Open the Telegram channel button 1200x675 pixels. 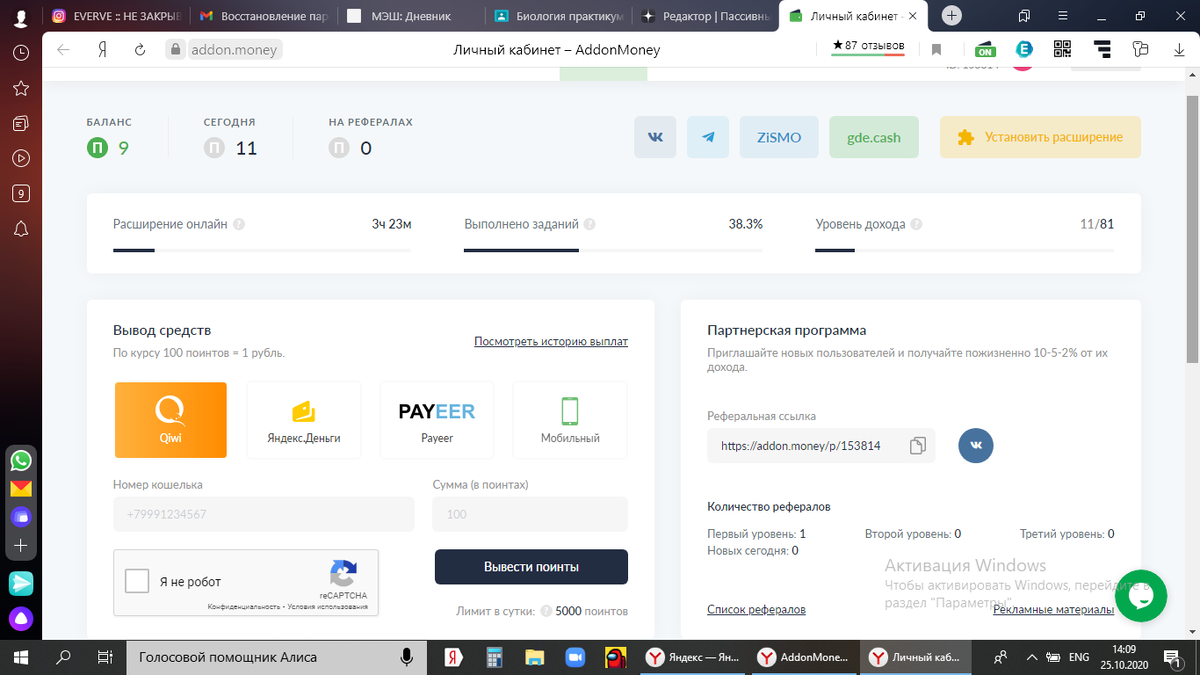tap(708, 137)
